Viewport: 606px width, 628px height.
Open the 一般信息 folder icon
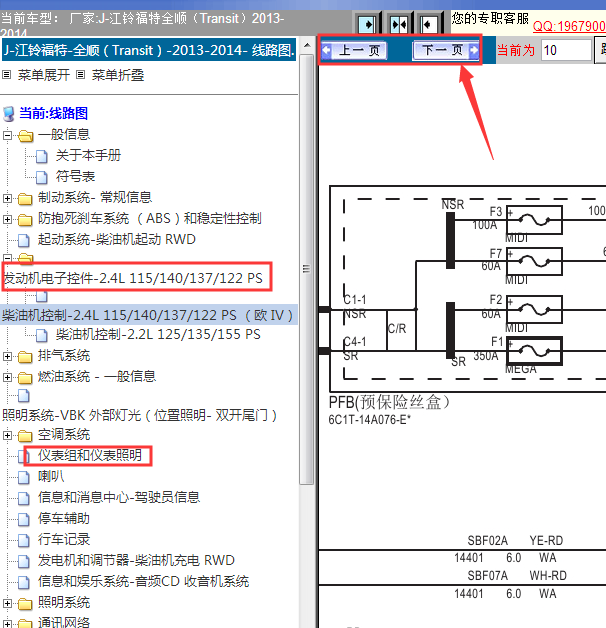click(x=26, y=136)
